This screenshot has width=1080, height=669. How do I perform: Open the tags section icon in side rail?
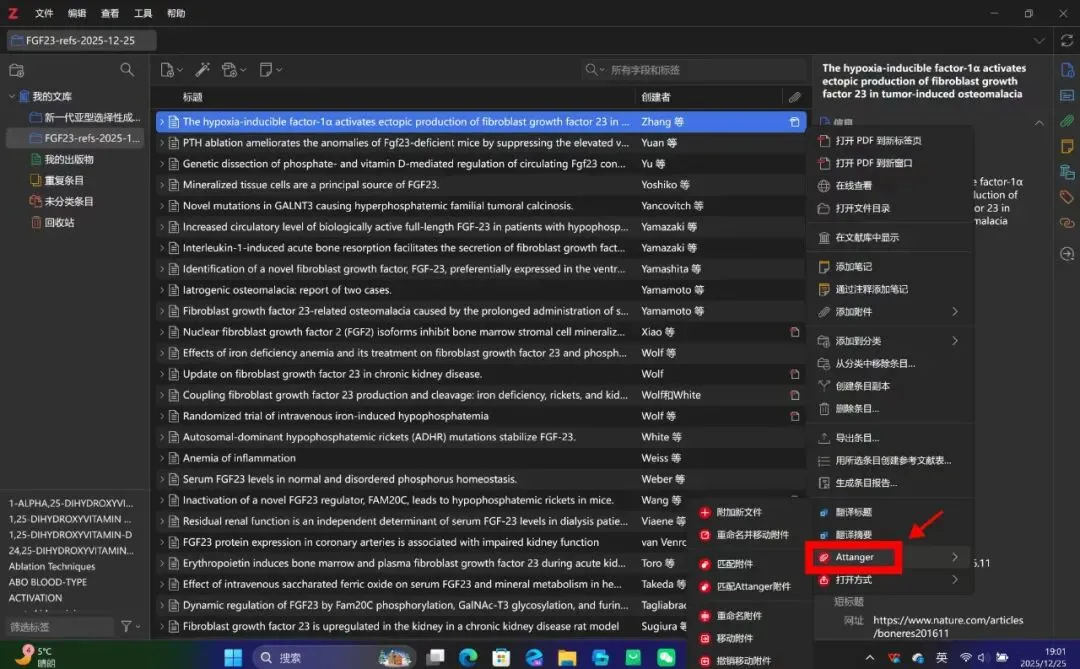tap(1066, 197)
